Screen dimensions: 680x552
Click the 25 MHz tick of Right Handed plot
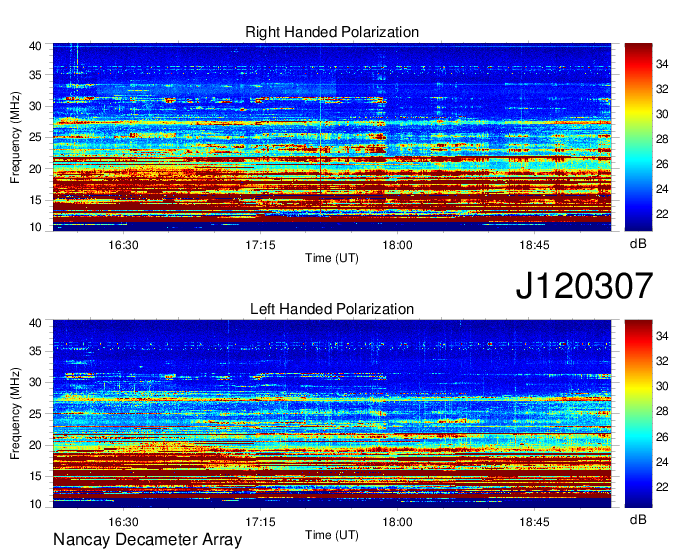[35, 137]
